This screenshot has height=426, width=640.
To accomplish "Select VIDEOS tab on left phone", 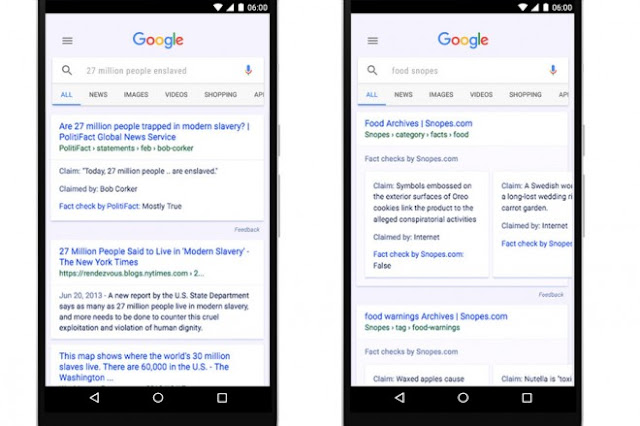I will point(176,95).
